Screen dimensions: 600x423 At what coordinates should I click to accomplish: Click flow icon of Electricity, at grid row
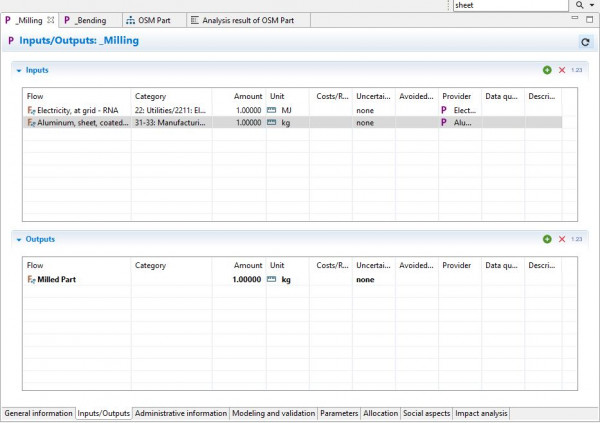pos(31,110)
